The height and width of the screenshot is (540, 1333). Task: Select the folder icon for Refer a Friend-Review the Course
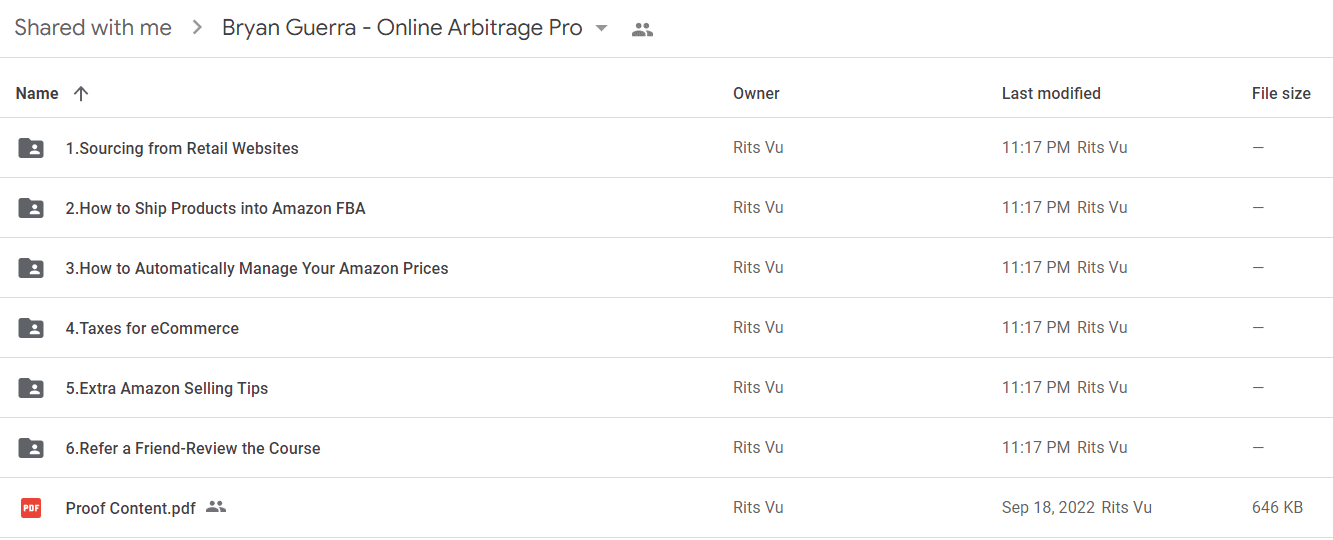[x=31, y=448]
